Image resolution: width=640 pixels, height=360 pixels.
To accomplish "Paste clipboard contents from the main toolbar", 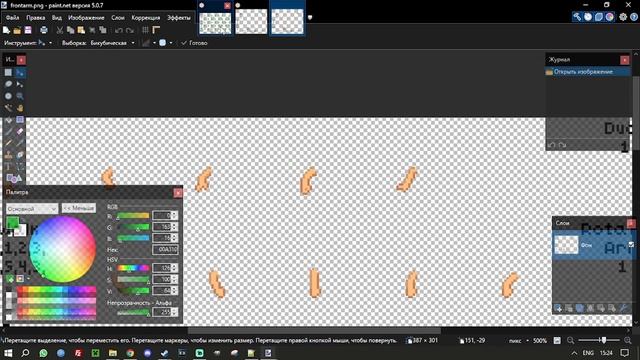I will tap(81, 30).
